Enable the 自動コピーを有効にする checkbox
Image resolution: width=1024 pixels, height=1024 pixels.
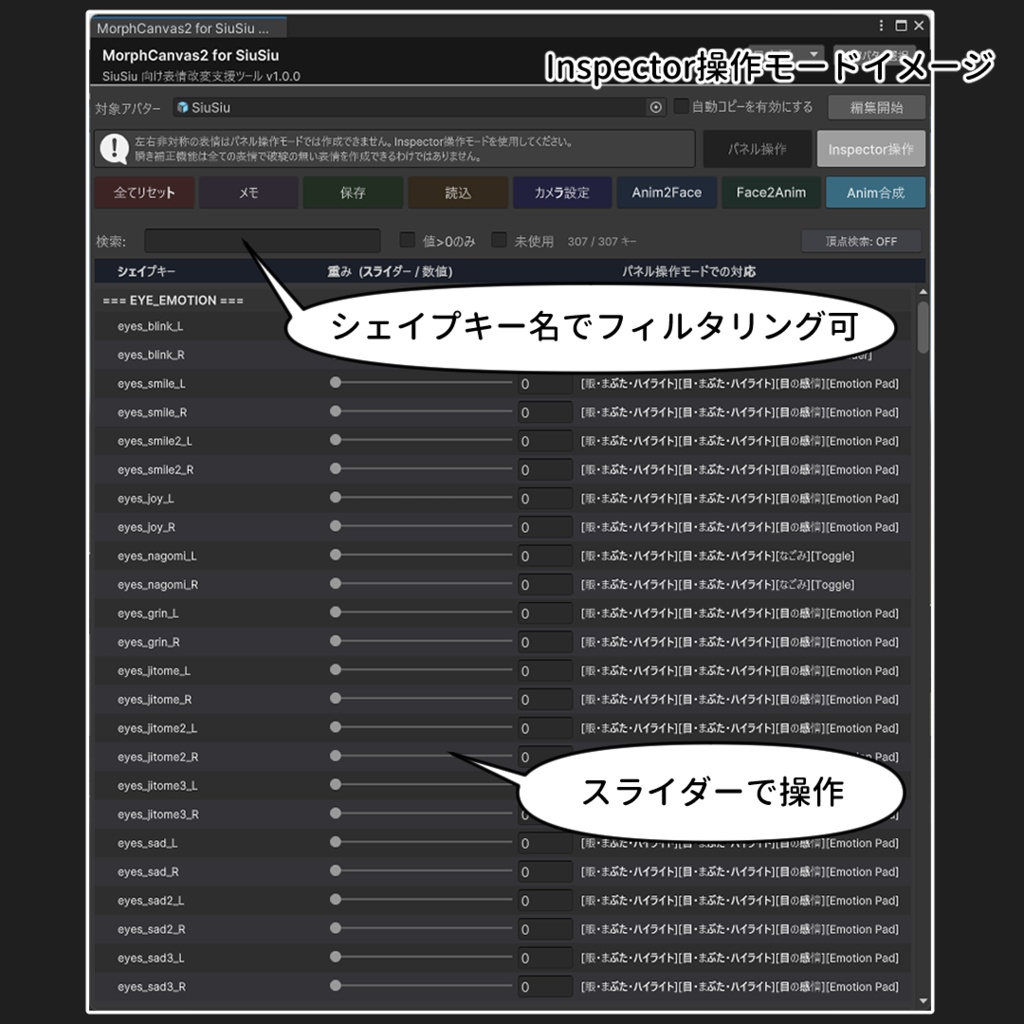(680, 106)
